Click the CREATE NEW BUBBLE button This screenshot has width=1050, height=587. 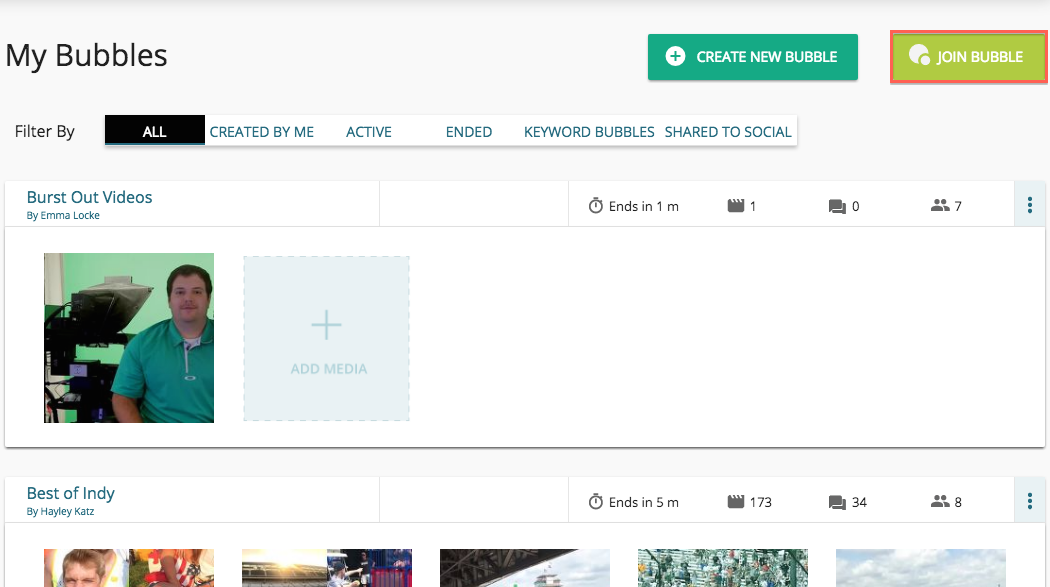(x=753, y=57)
